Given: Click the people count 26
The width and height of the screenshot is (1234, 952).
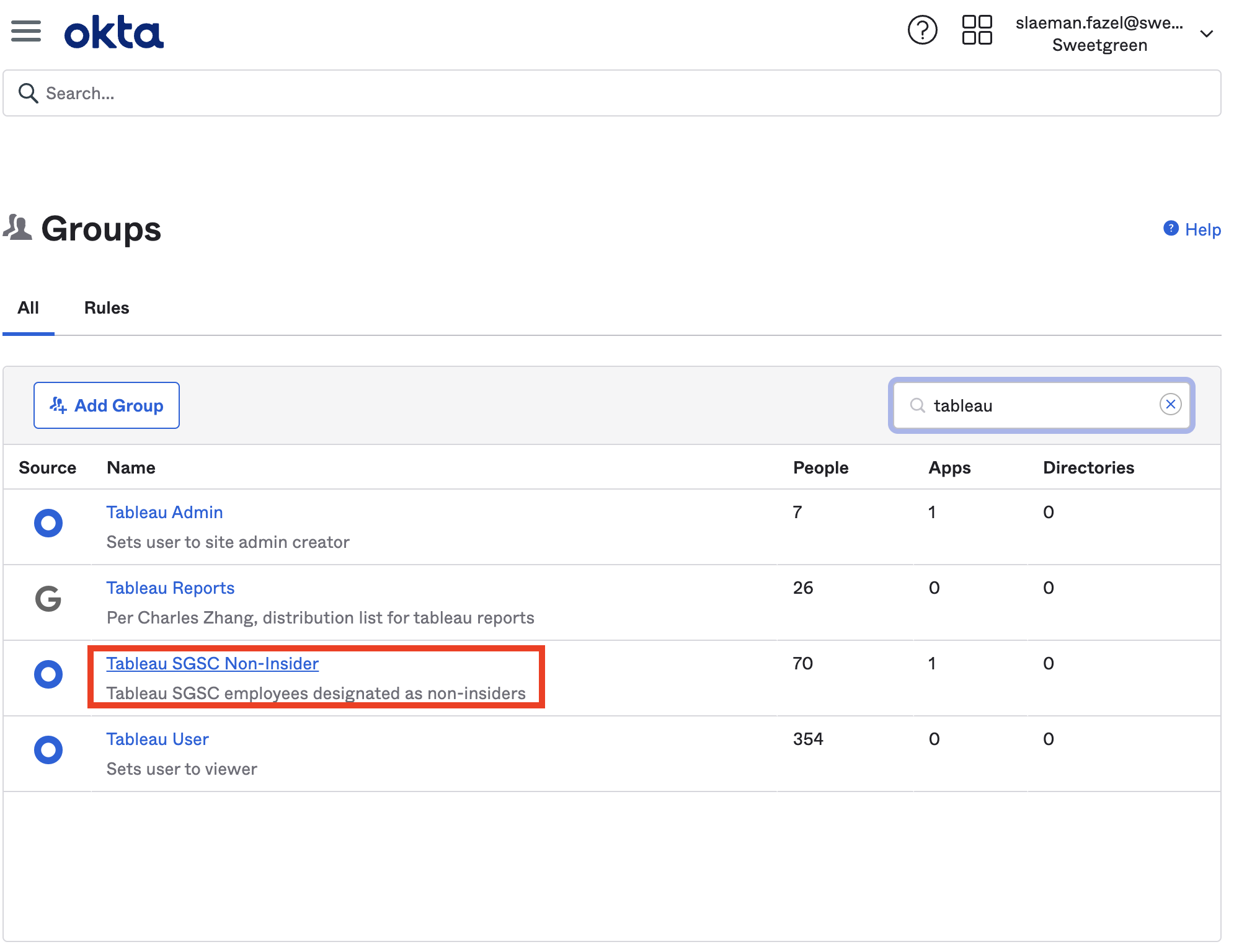Looking at the screenshot, I should coord(803,588).
